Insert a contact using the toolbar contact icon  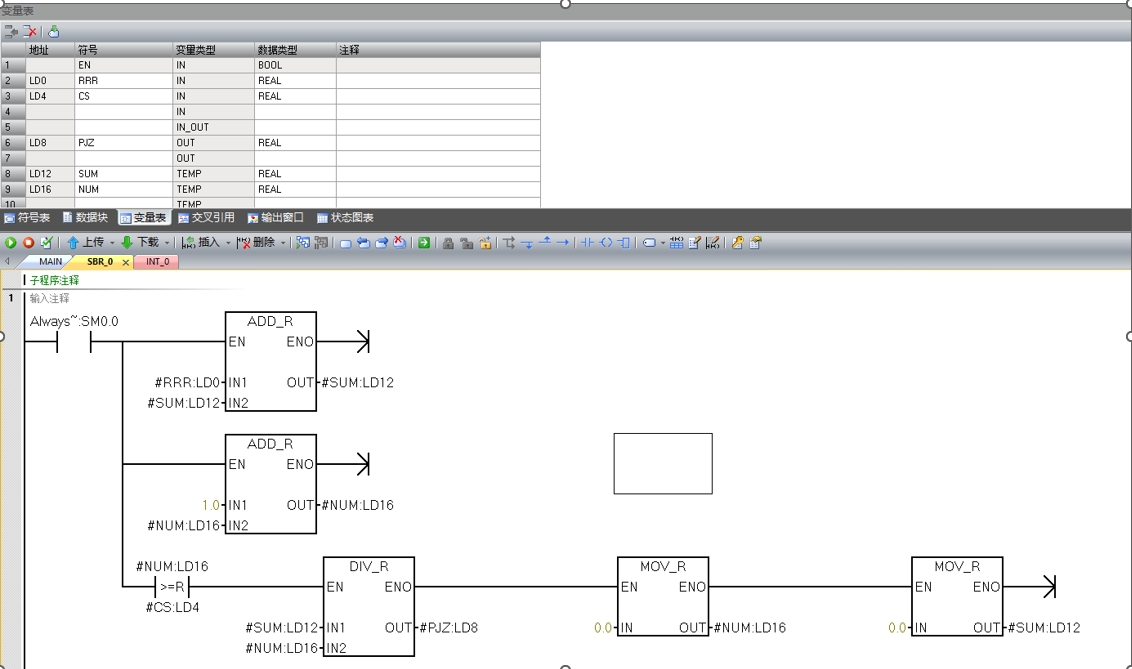pos(588,243)
